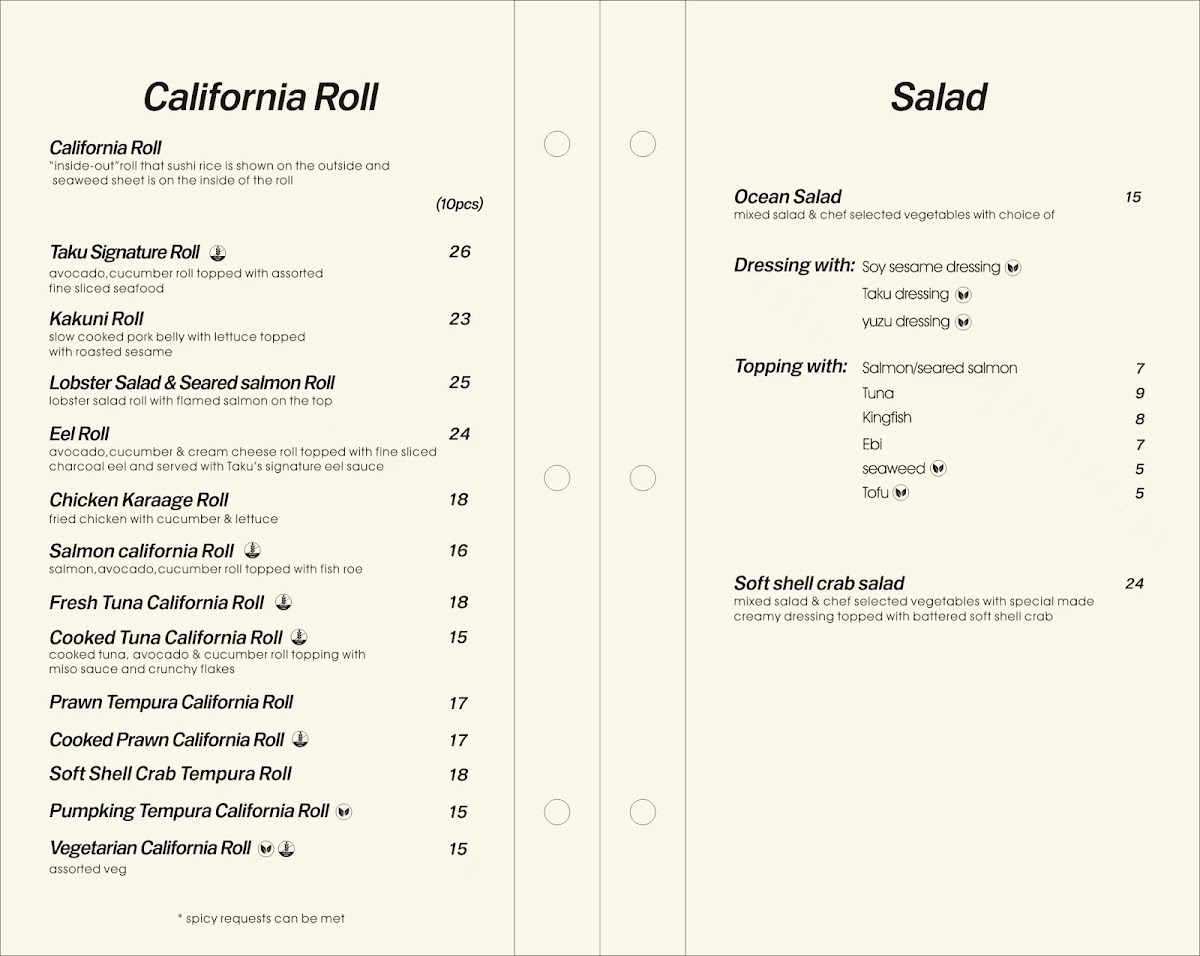Select the Eel Roll menu item
1200x956 pixels.
tap(79, 434)
